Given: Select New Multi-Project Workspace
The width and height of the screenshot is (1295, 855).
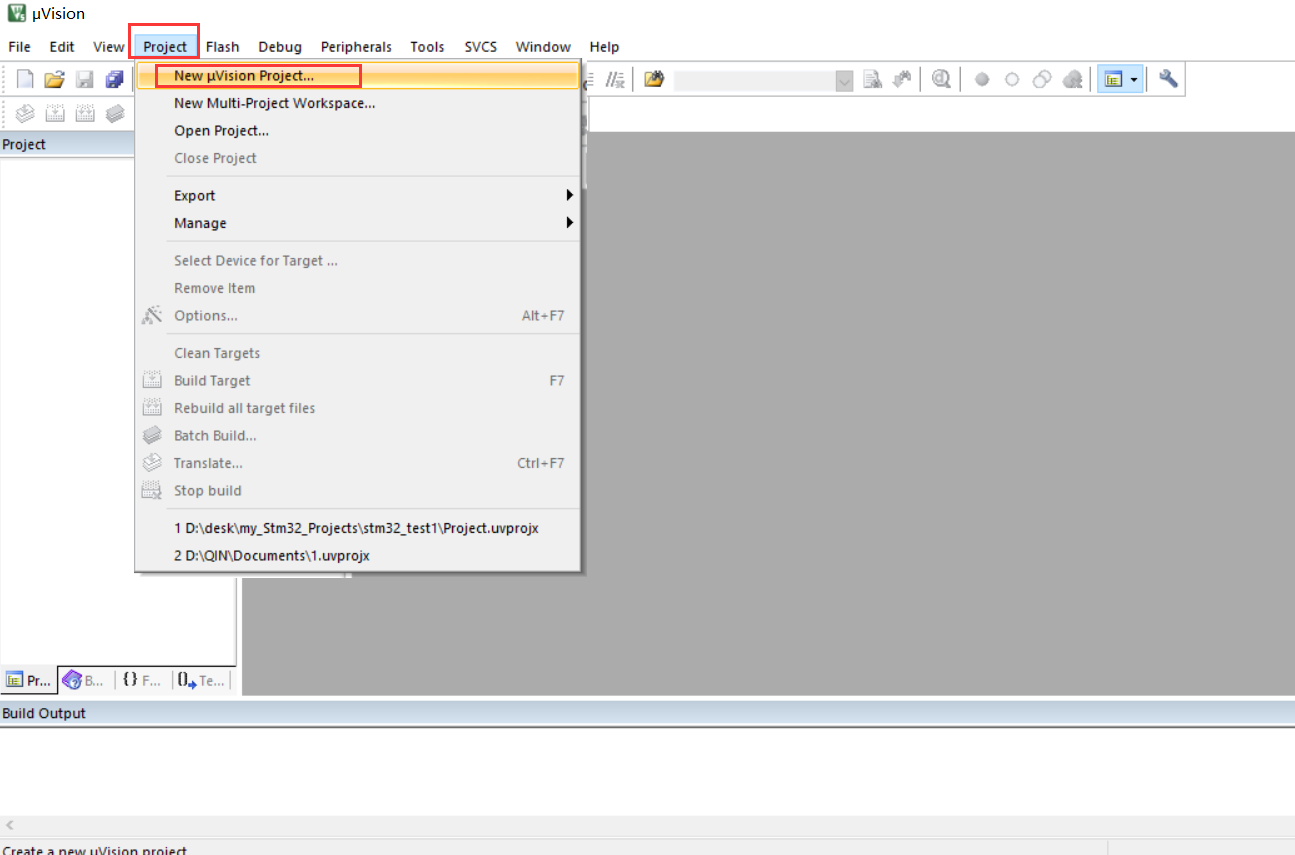Looking at the screenshot, I should pos(358,102).
